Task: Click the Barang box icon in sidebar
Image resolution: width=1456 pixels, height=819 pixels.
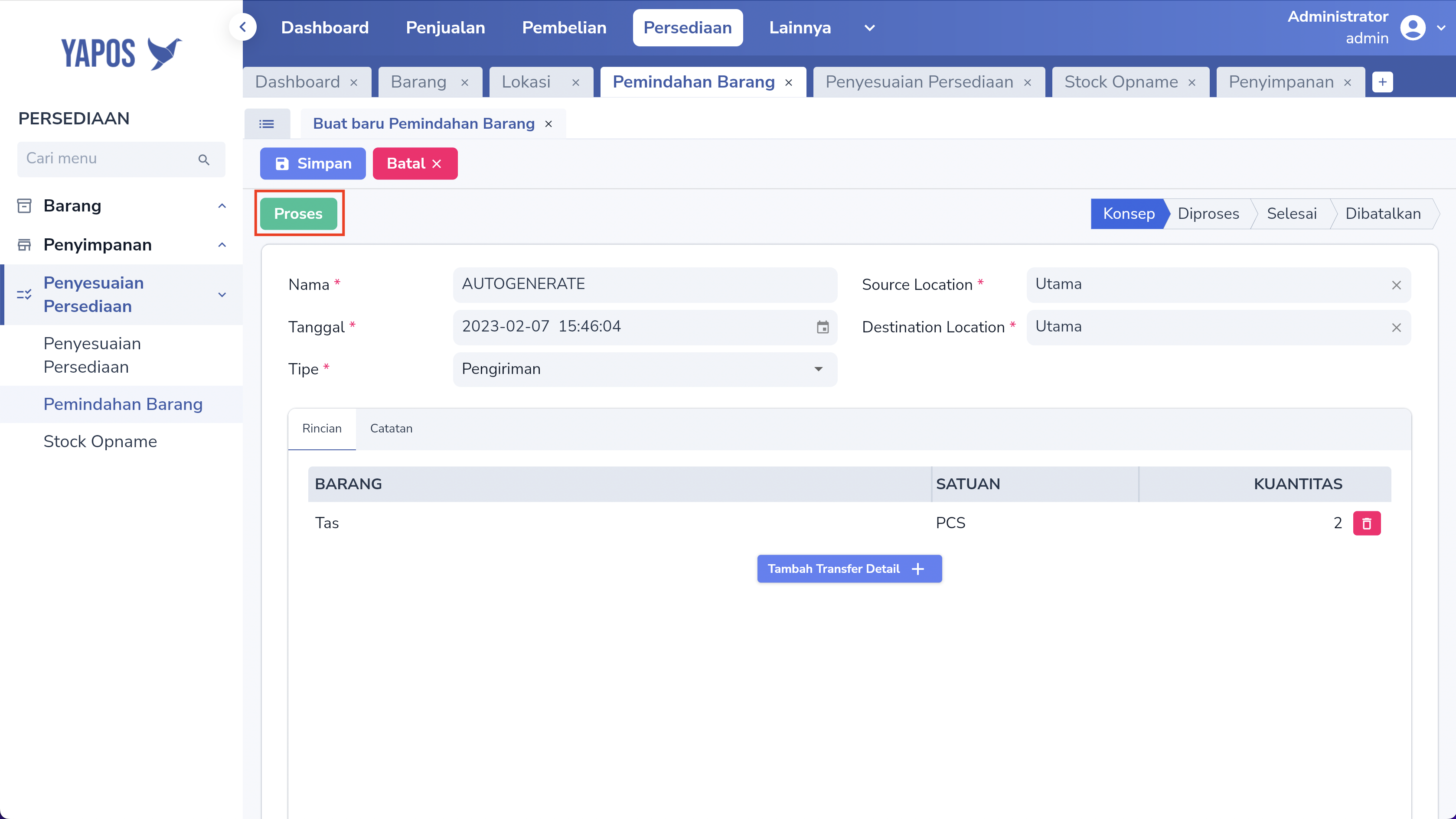Action: pos(24,205)
